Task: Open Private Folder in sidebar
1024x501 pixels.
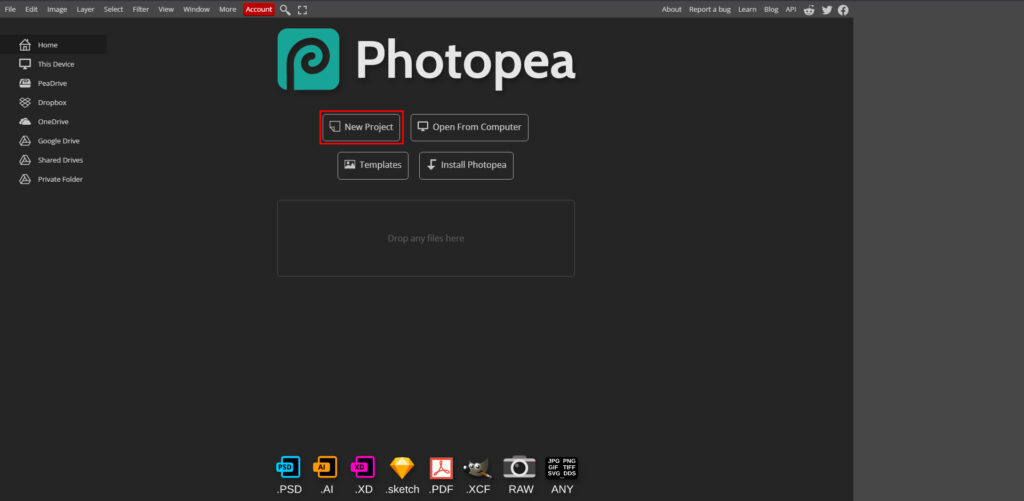Action: (x=54, y=179)
